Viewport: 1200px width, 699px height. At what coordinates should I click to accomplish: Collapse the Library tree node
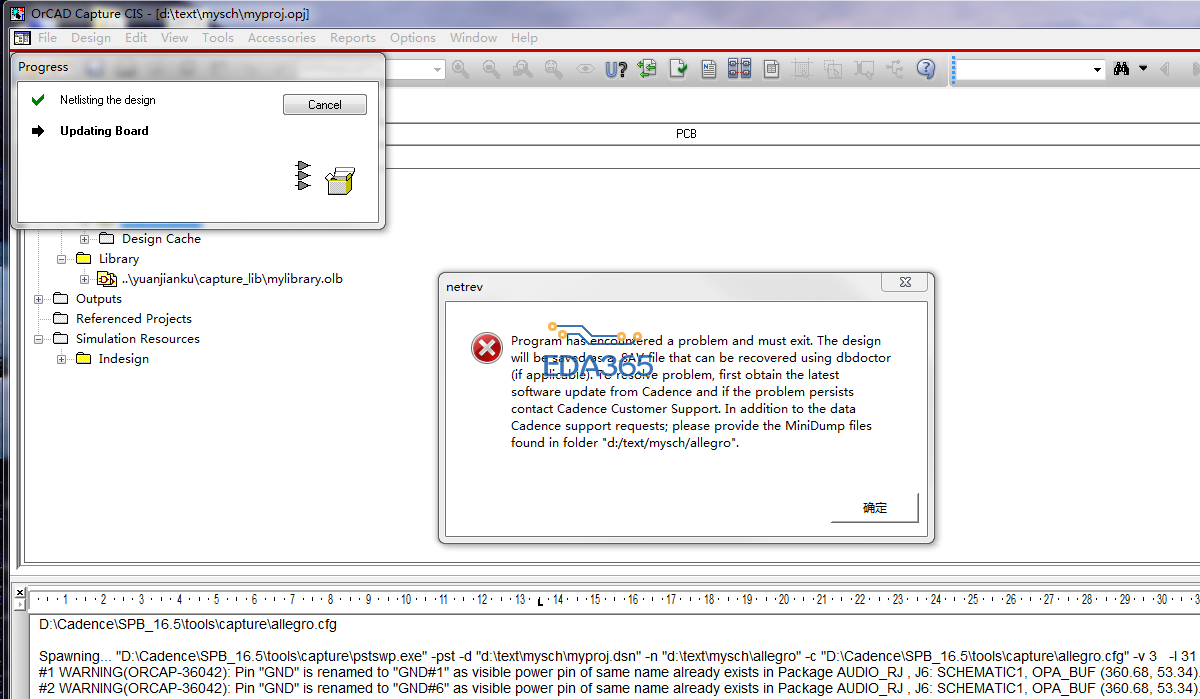click(61, 259)
